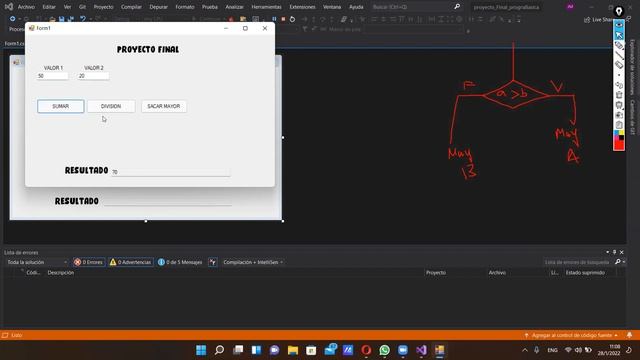Open the Ventana menu
The width and height of the screenshot is (640, 360).
click(332, 7)
